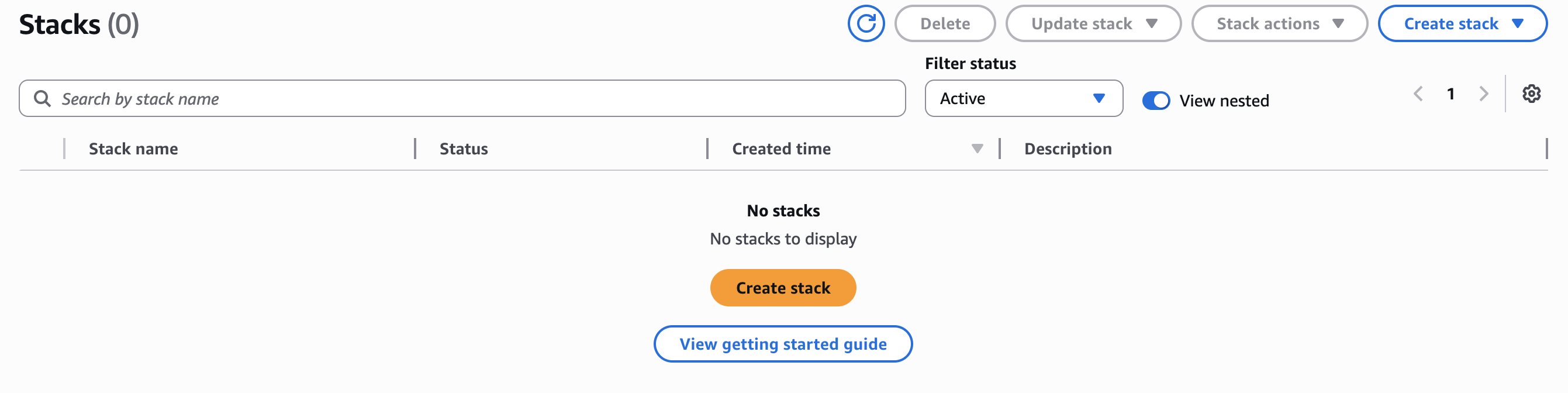Disable the nested stacks switch
The width and height of the screenshot is (1568, 393).
click(1156, 100)
